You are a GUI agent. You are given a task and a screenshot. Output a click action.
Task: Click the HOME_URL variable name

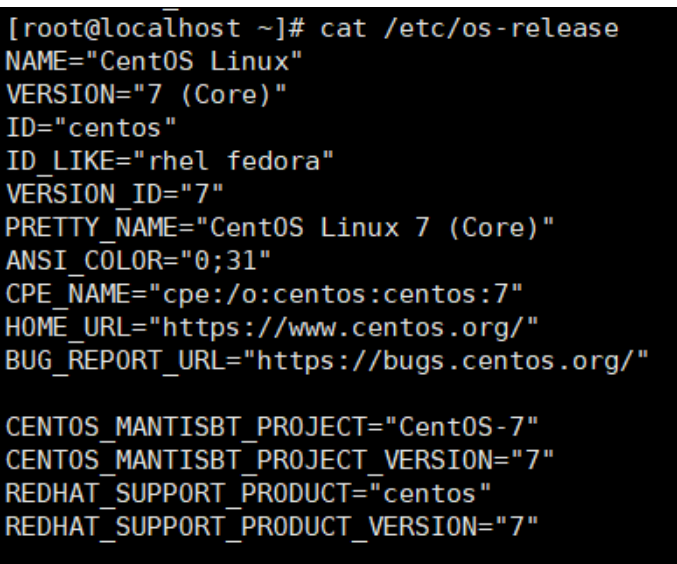(x=68, y=327)
